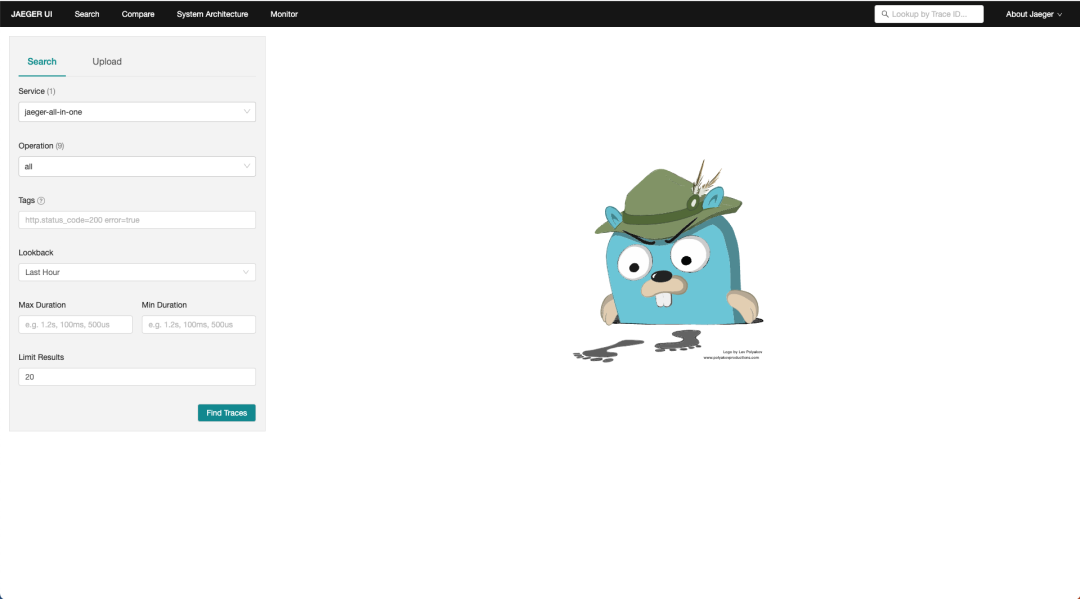Click the Operation dropdown arrow

pos(247,166)
